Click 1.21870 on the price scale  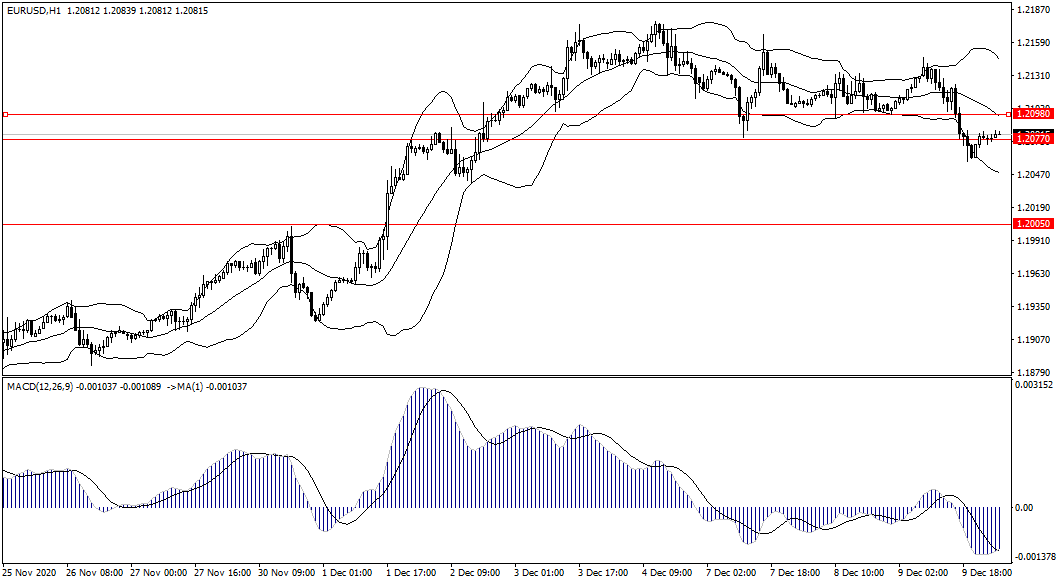1031,10
